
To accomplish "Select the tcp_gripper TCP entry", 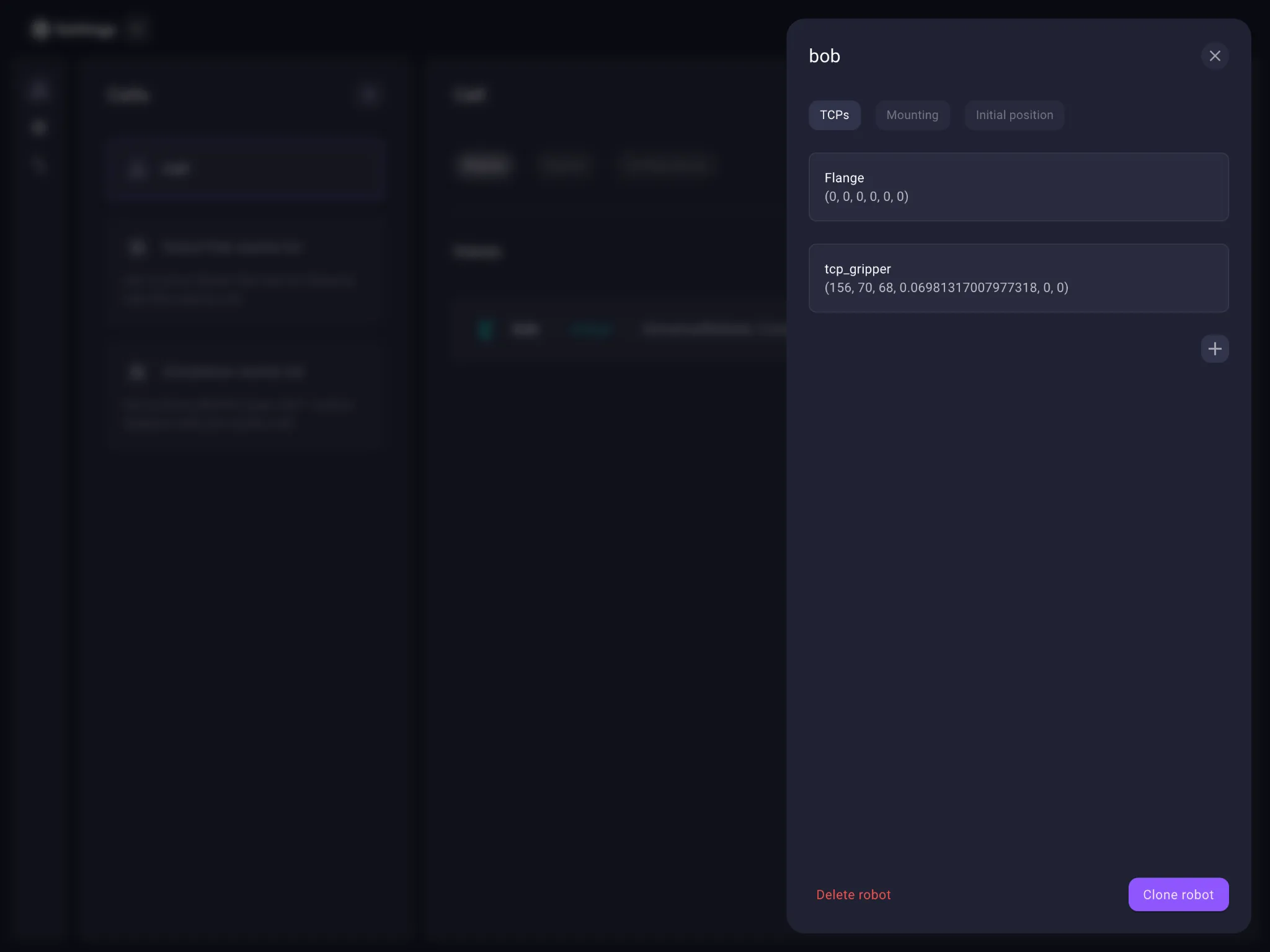I will (x=1018, y=278).
